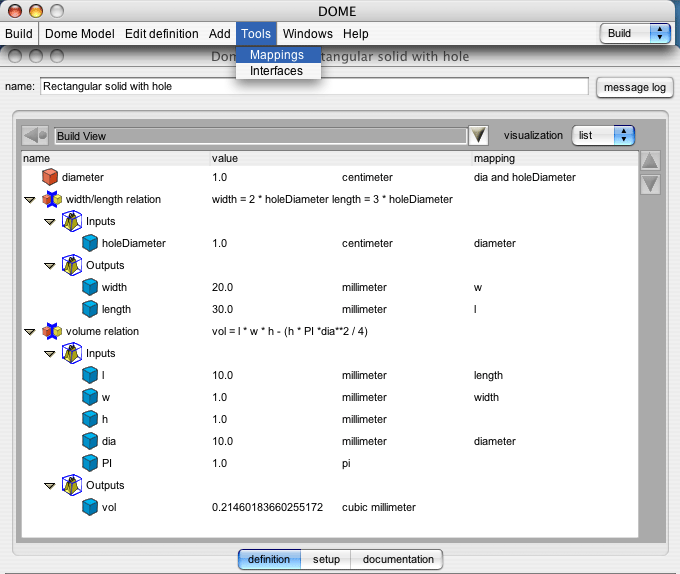Screen dimensions: 680x574
Task: Click the 'millimeter' unit of h
Action: click(x=364, y=419)
